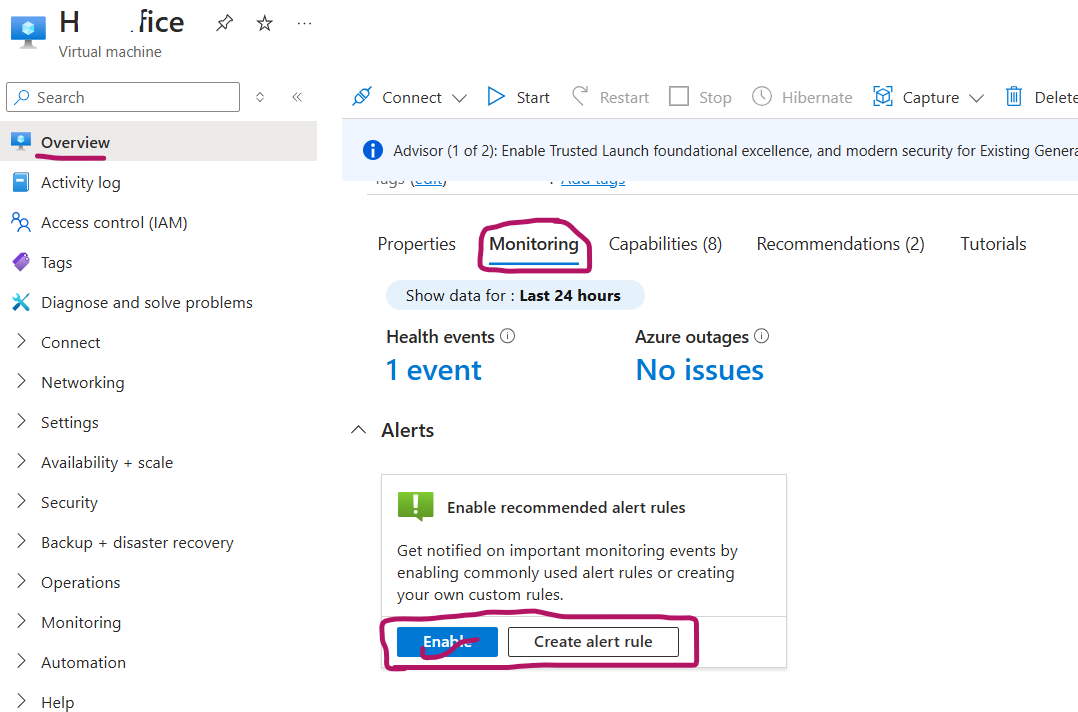Collapse the Alerts section
The image size is (1078, 712).
click(358, 429)
